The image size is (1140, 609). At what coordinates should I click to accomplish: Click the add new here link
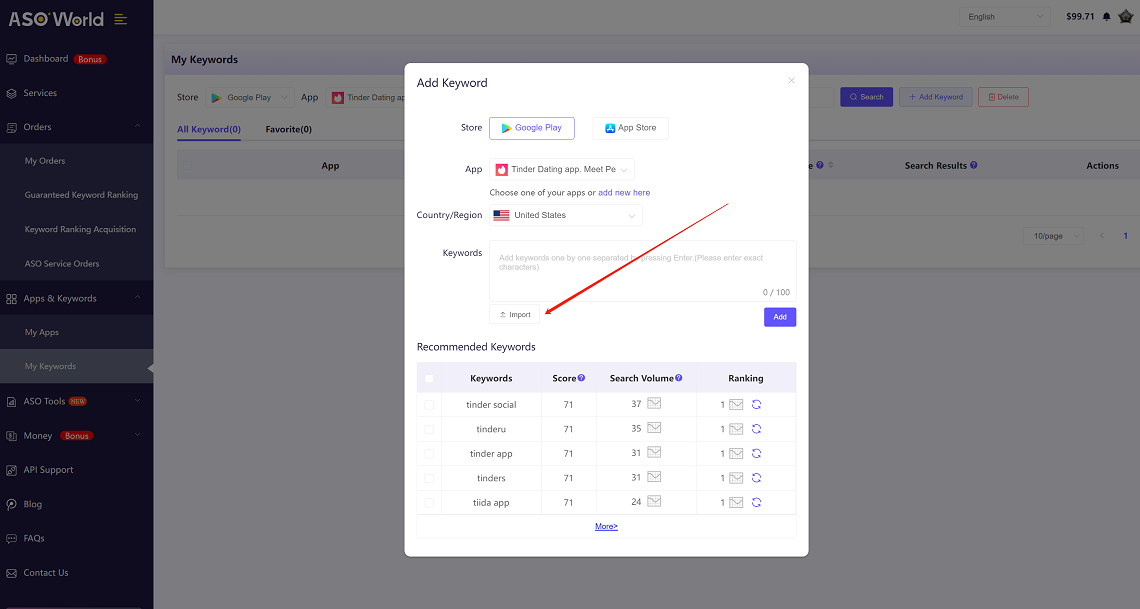point(624,193)
